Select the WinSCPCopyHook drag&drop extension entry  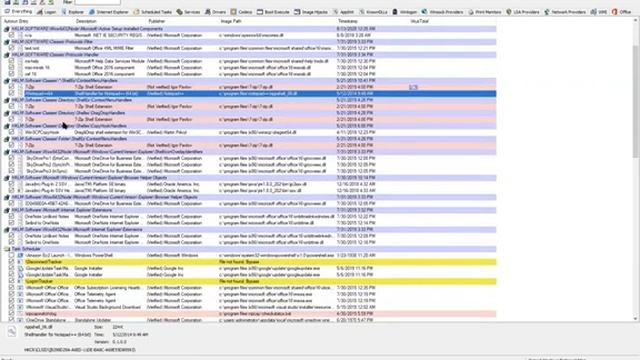click(x=250, y=133)
